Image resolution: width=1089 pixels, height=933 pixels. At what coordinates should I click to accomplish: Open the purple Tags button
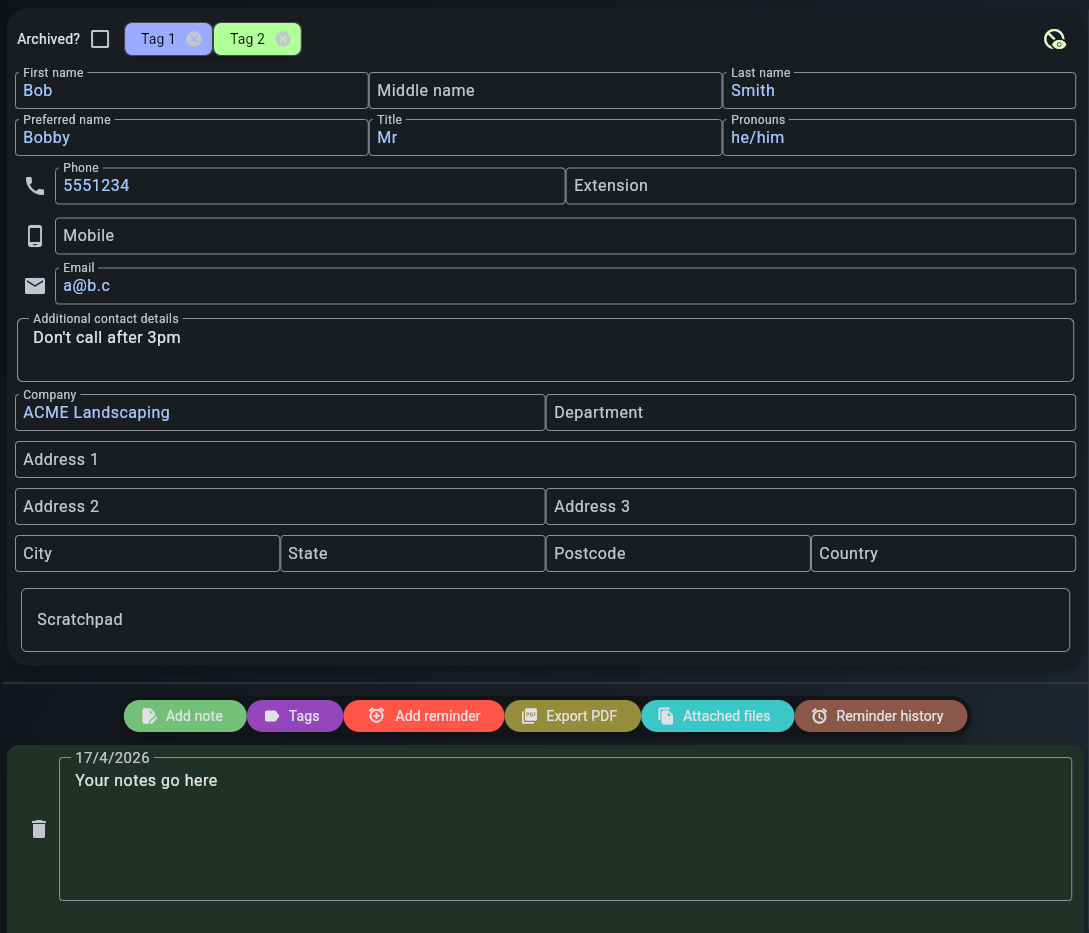tap(294, 716)
